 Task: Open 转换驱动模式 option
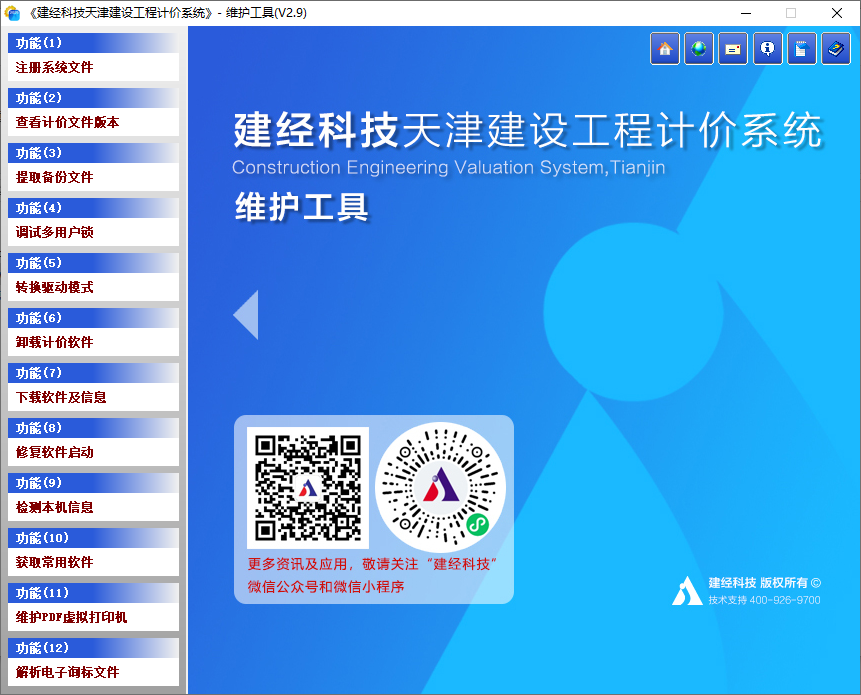(x=93, y=288)
